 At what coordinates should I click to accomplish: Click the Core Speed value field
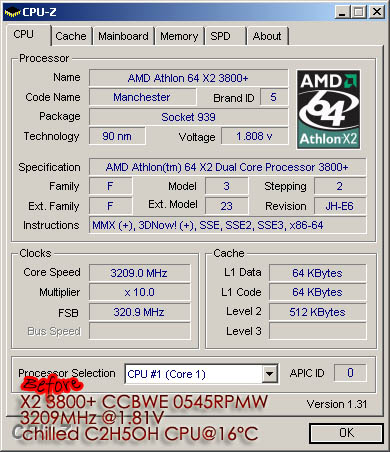coord(139,273)
